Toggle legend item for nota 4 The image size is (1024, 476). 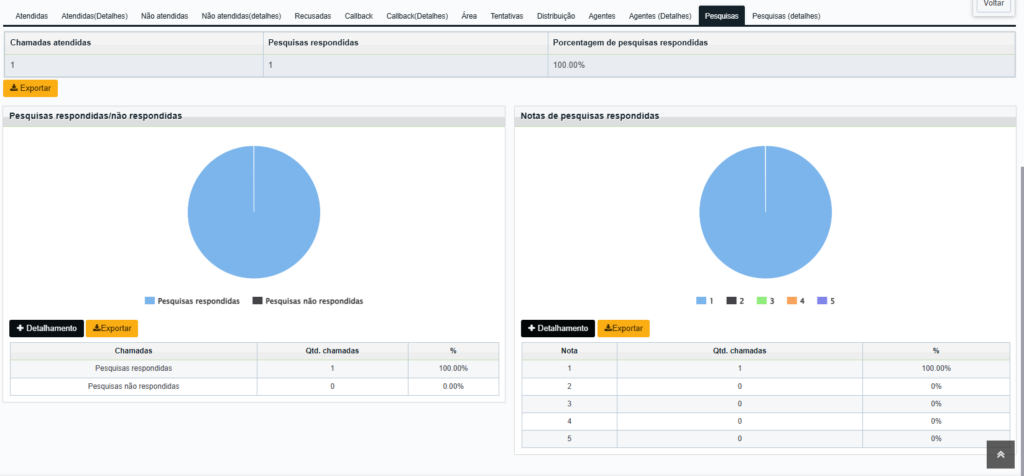(x=795, y=301)
